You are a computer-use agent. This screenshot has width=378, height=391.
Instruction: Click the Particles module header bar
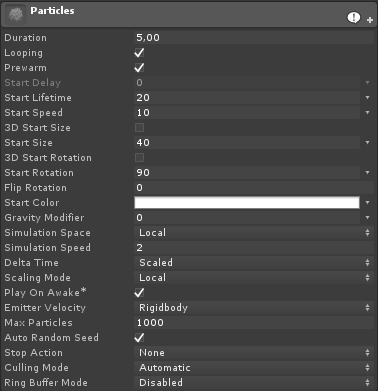click(189, 14)
